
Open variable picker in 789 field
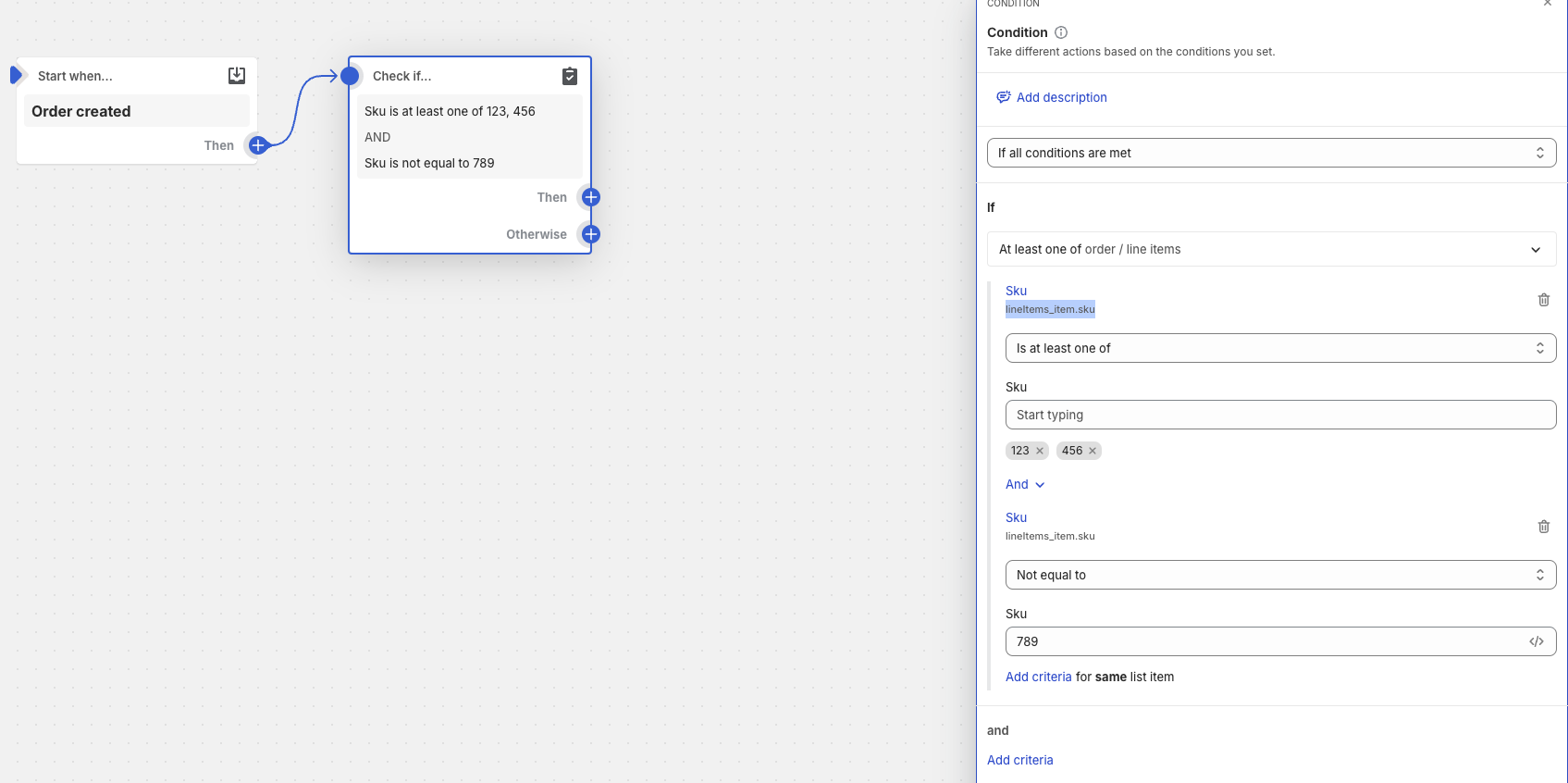click(1537, 641)
